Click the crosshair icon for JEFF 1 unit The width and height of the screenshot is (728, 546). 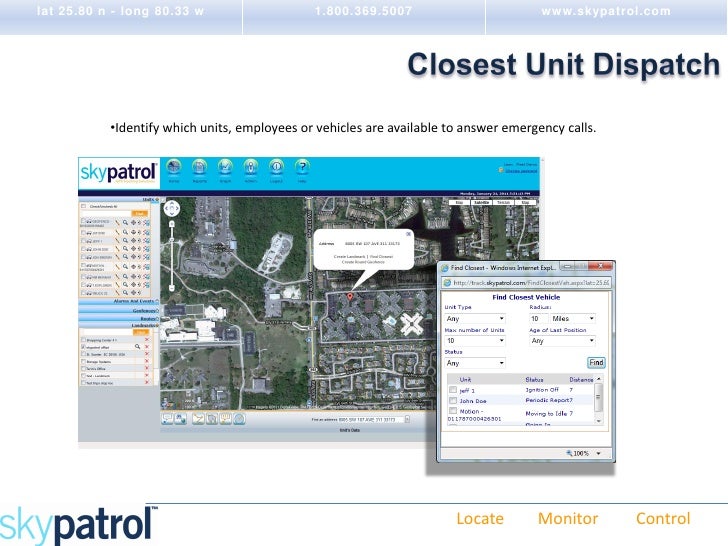pos(134,240)
